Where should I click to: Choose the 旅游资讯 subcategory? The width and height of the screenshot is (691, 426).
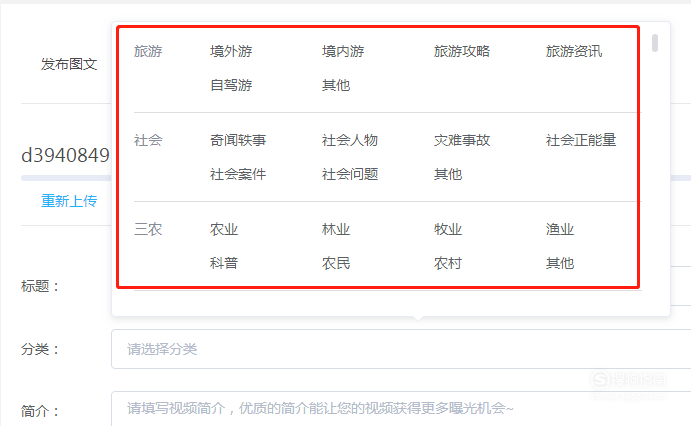tap(574, 52)
